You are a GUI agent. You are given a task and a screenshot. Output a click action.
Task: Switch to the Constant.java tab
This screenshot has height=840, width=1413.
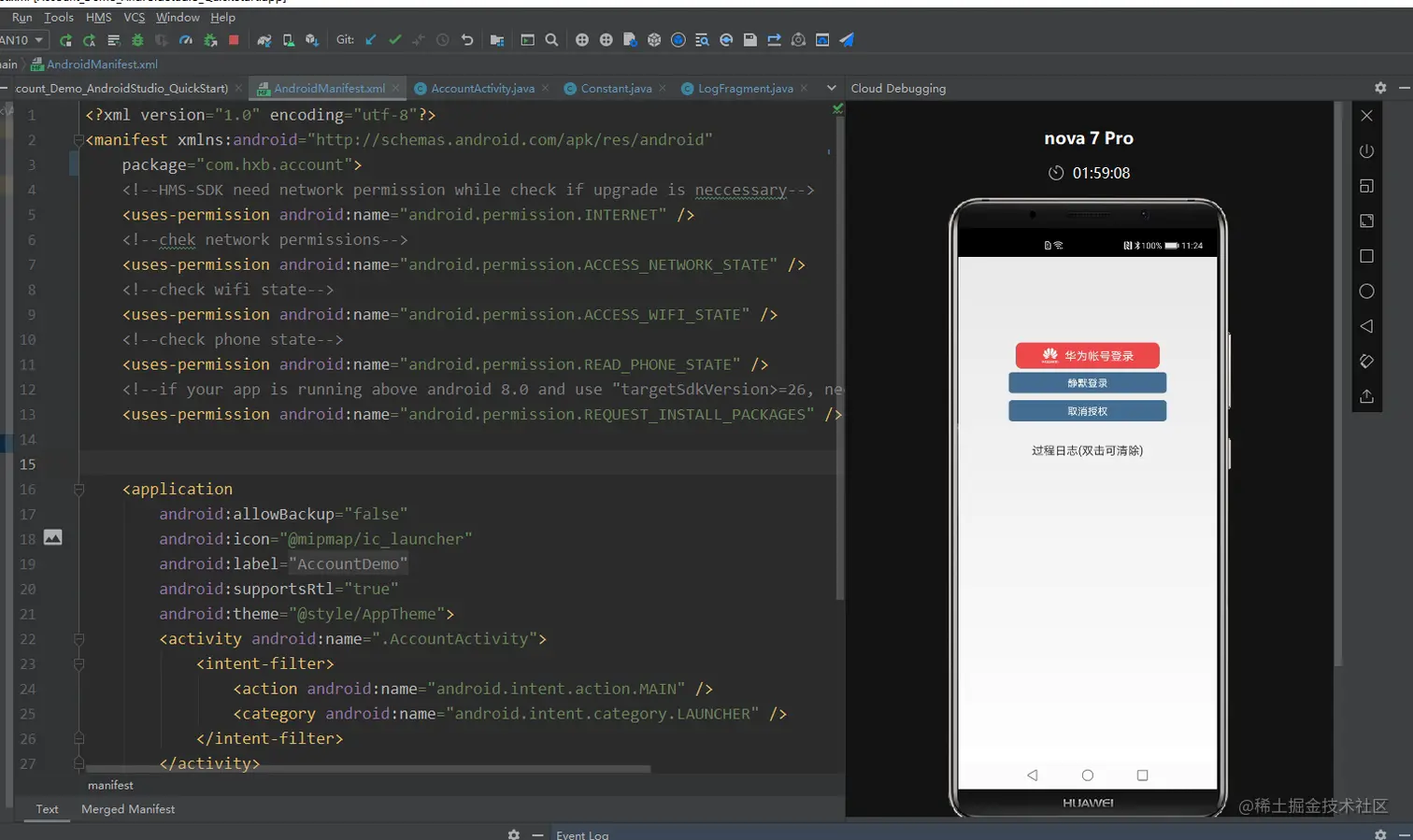click(x=616, y=88)
